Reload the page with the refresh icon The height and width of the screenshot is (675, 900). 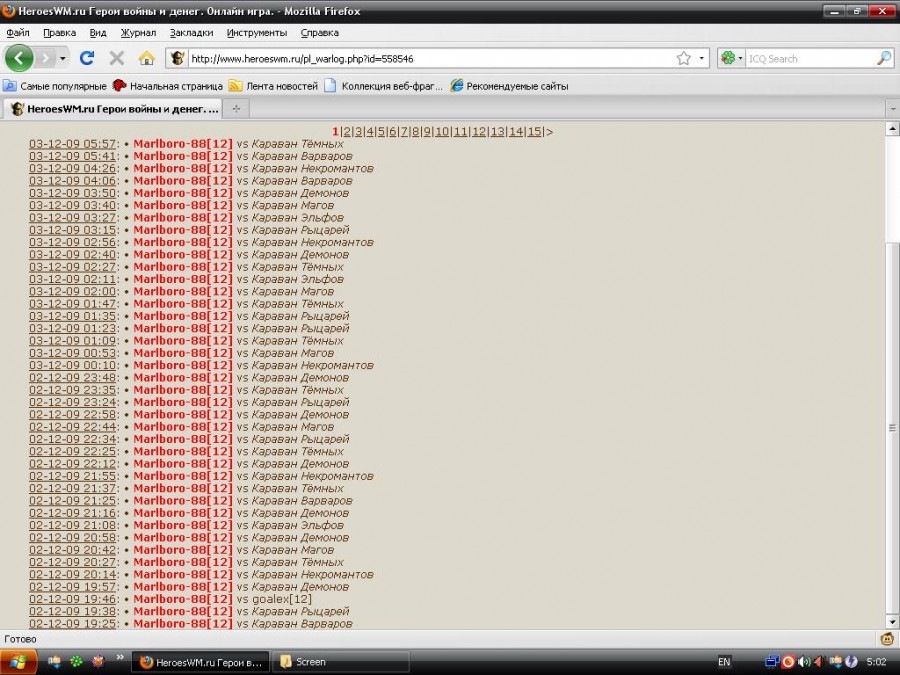(x=87, y=58)
